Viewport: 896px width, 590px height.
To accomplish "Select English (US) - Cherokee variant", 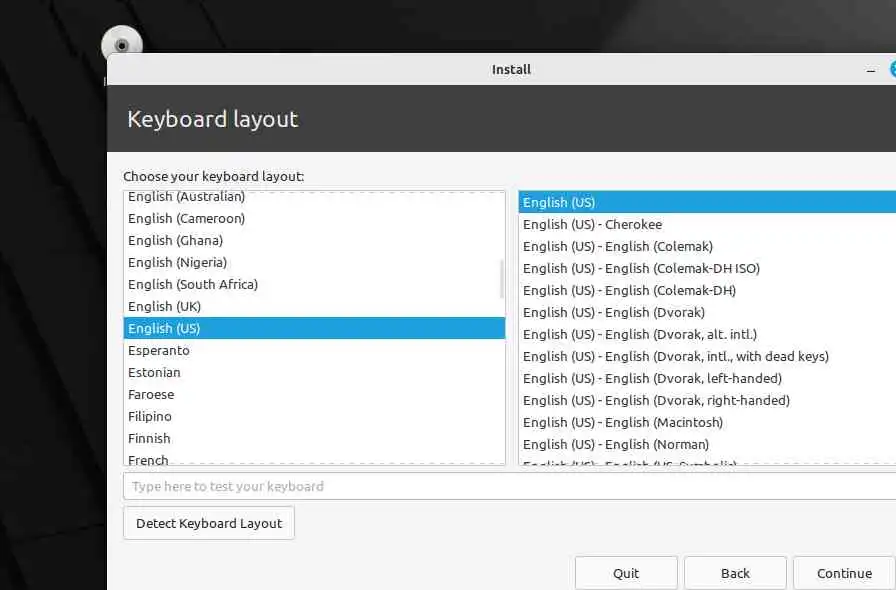I will point(707,225).
